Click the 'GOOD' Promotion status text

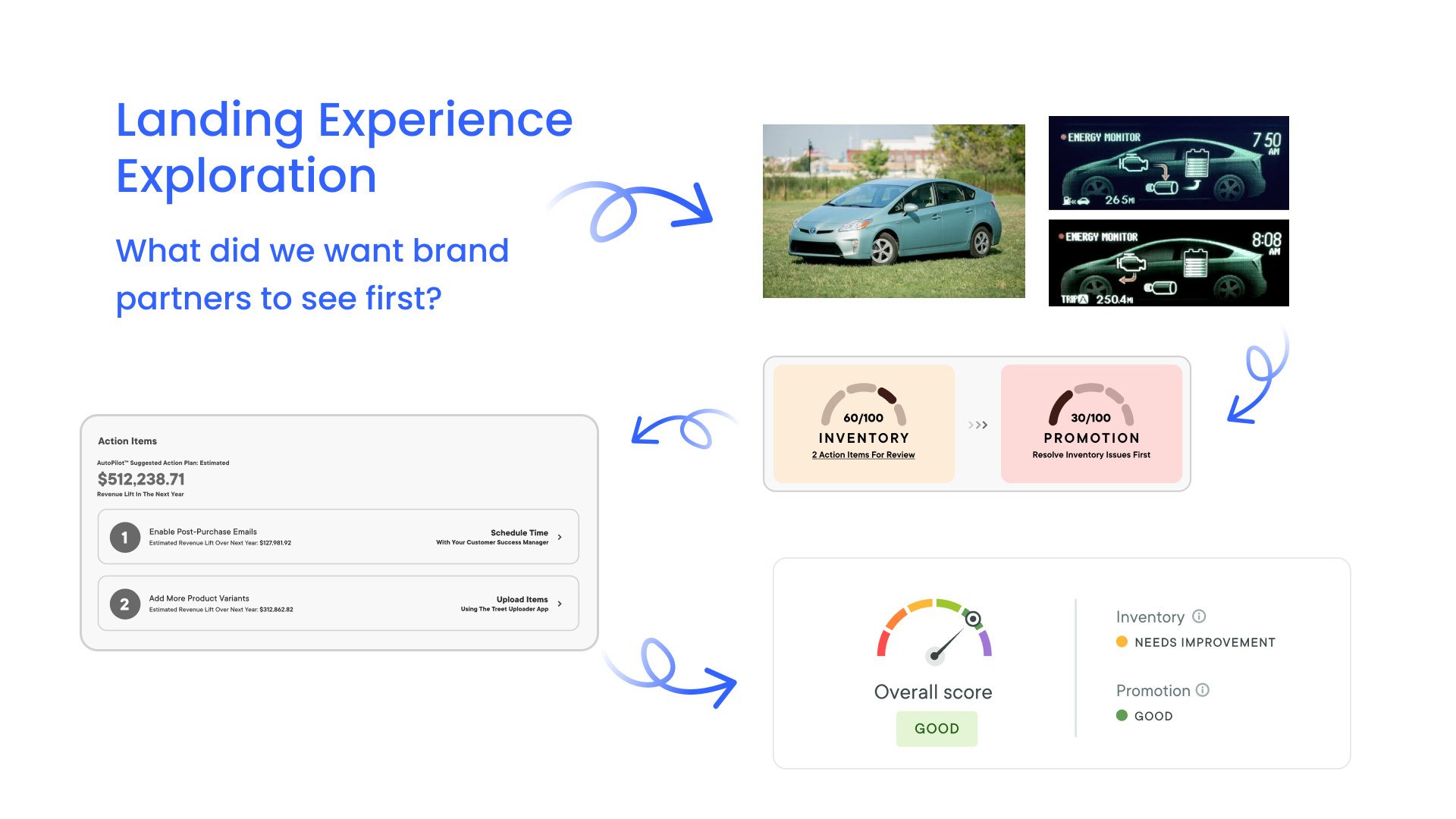1153,716
